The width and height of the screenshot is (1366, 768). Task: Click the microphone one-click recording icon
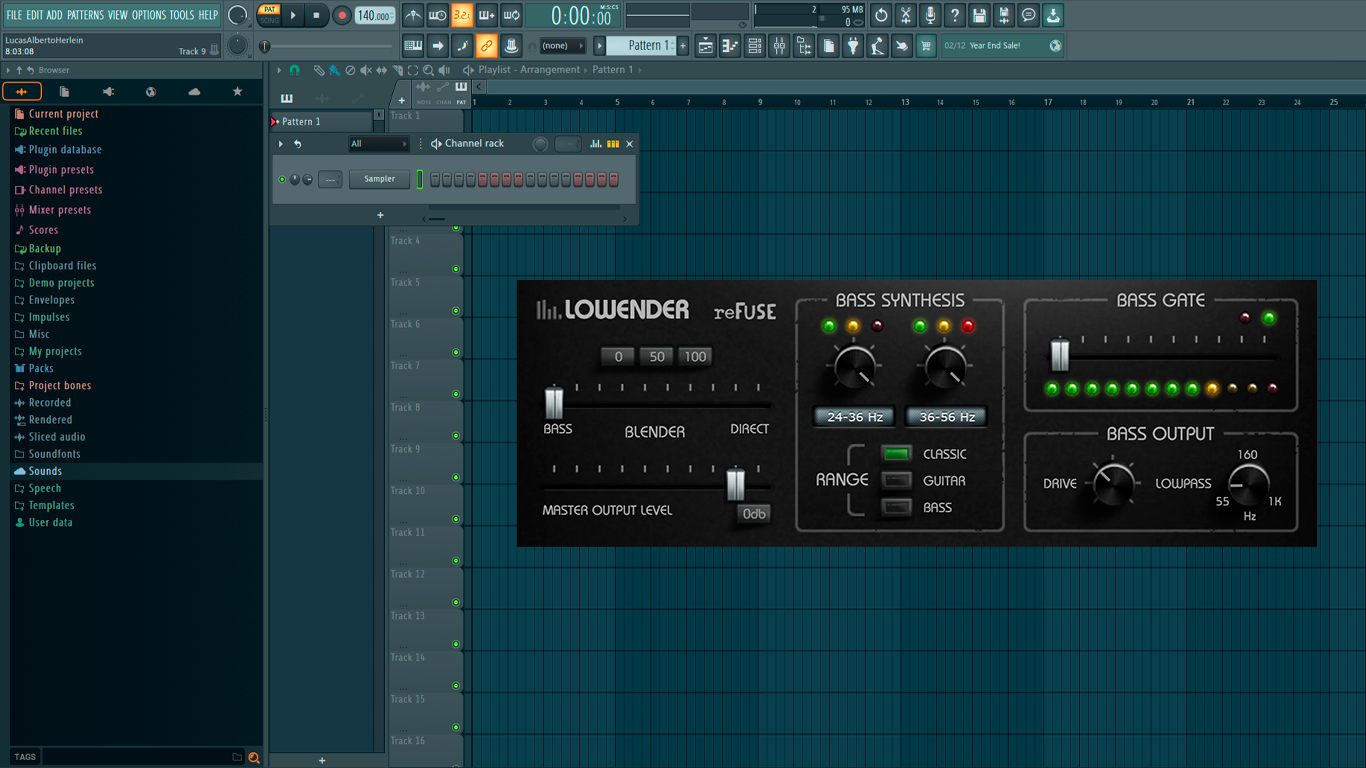click(930, 15)
